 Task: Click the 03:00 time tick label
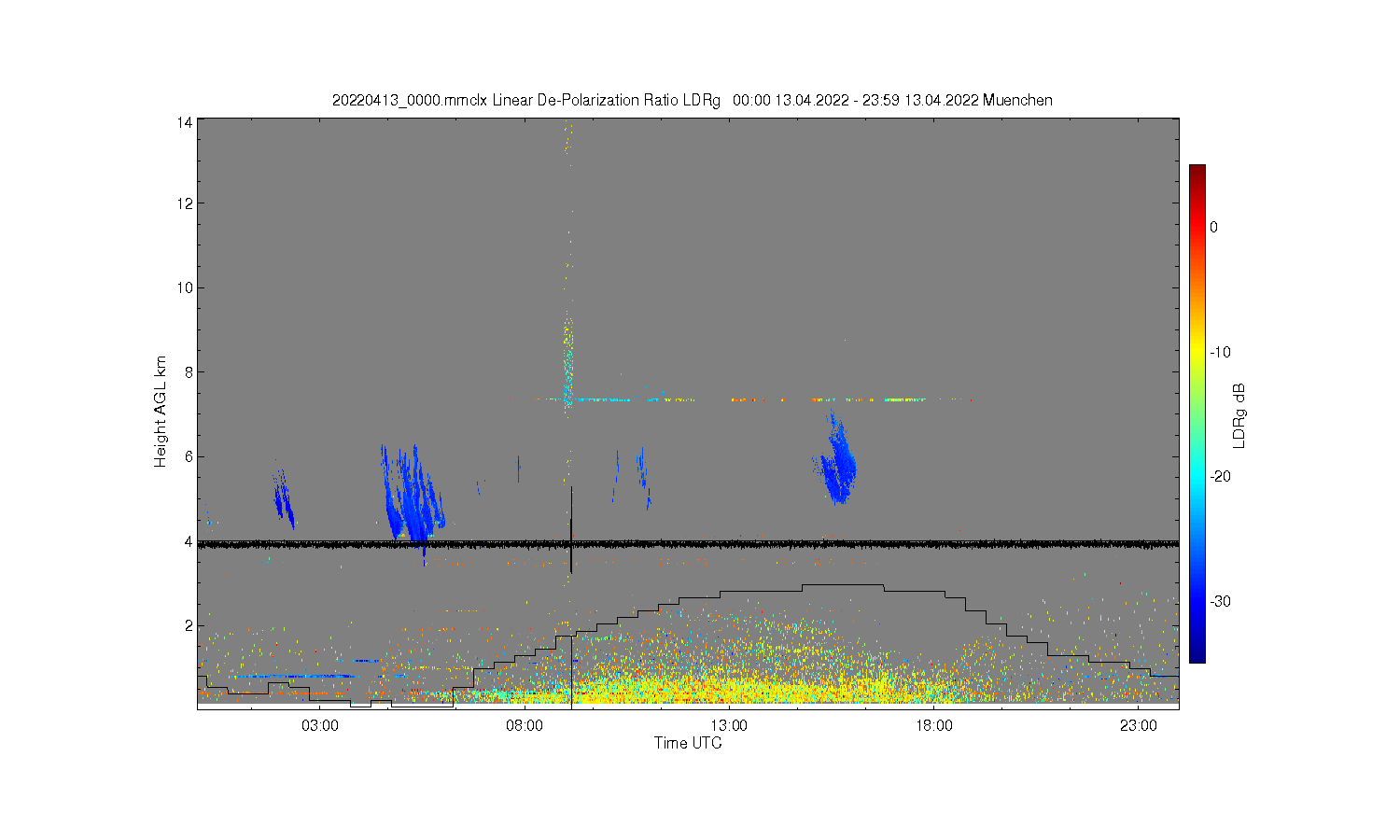(320, 726)
